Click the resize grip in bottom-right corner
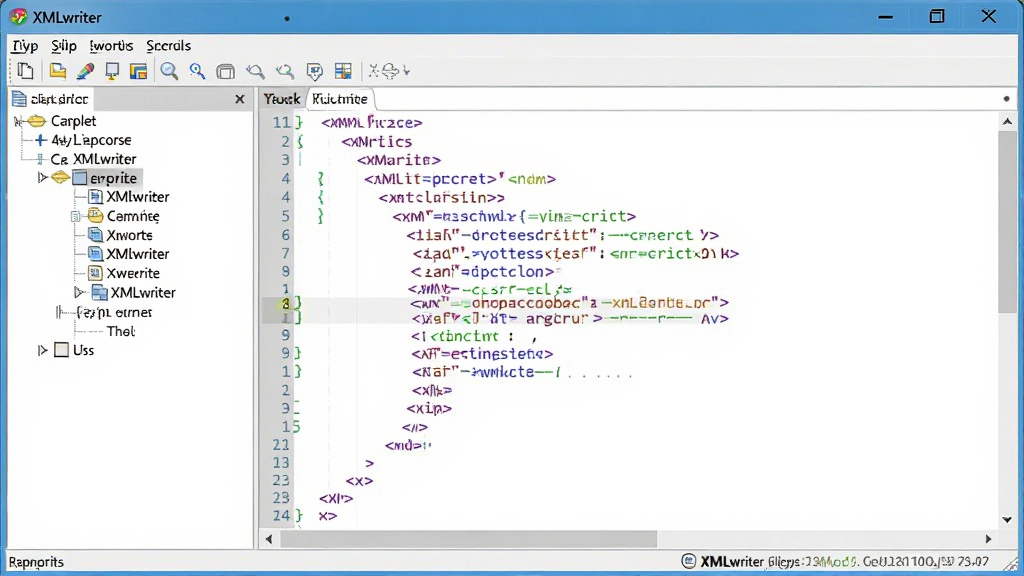Viewport: 1024px width, 576px height. [1011, 563]
